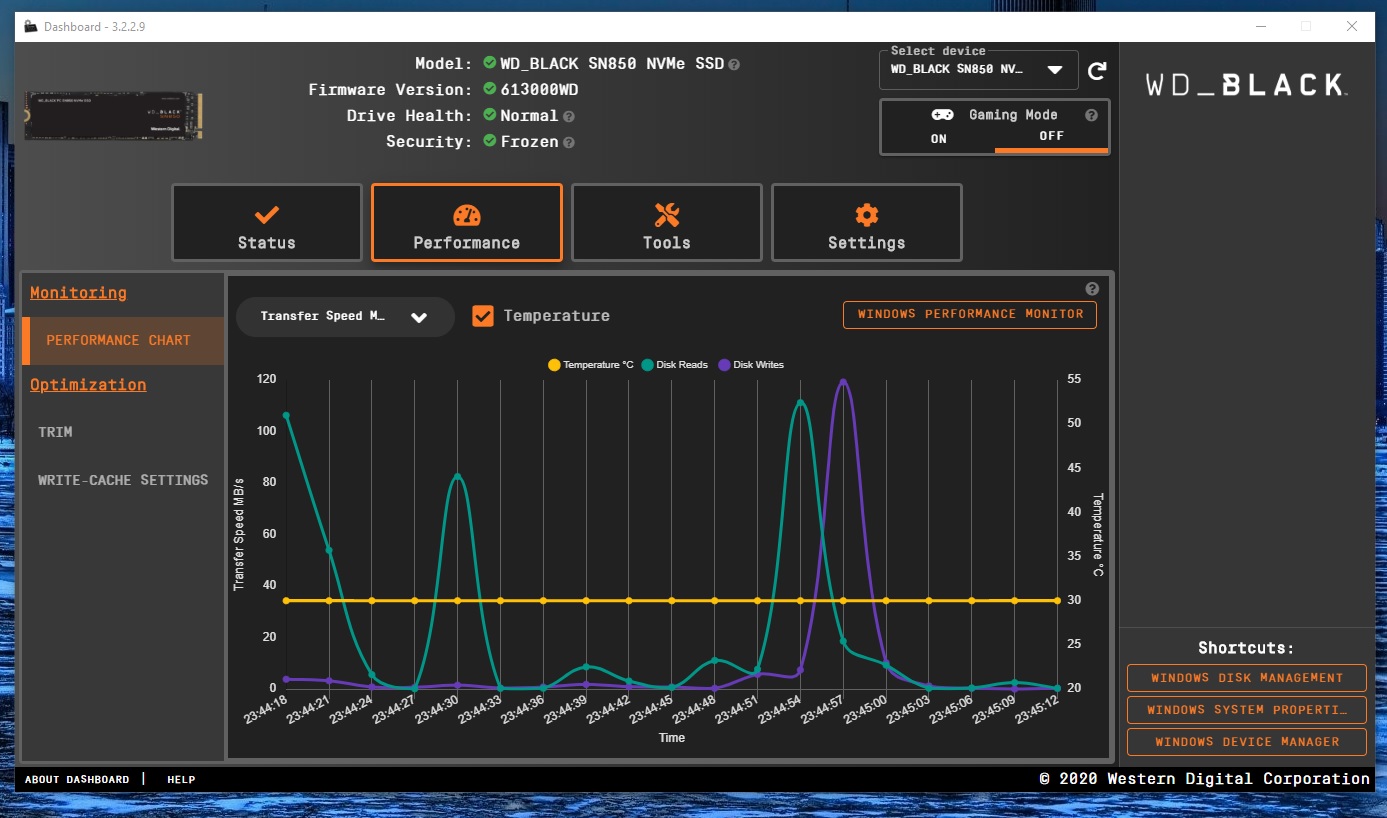Click the Shortcuts: heading text
Screen dimensions: 1387x818
(1246, 648)
